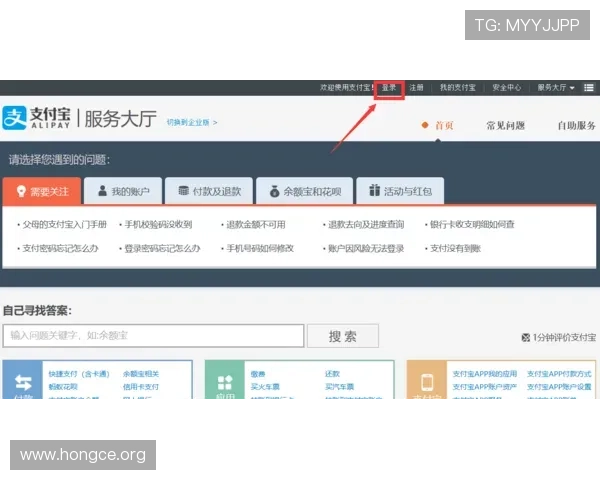Switch to the 余额宝和花呗 tab
Viewport: 600px width, 480px height.
click(x=305, y=191)
